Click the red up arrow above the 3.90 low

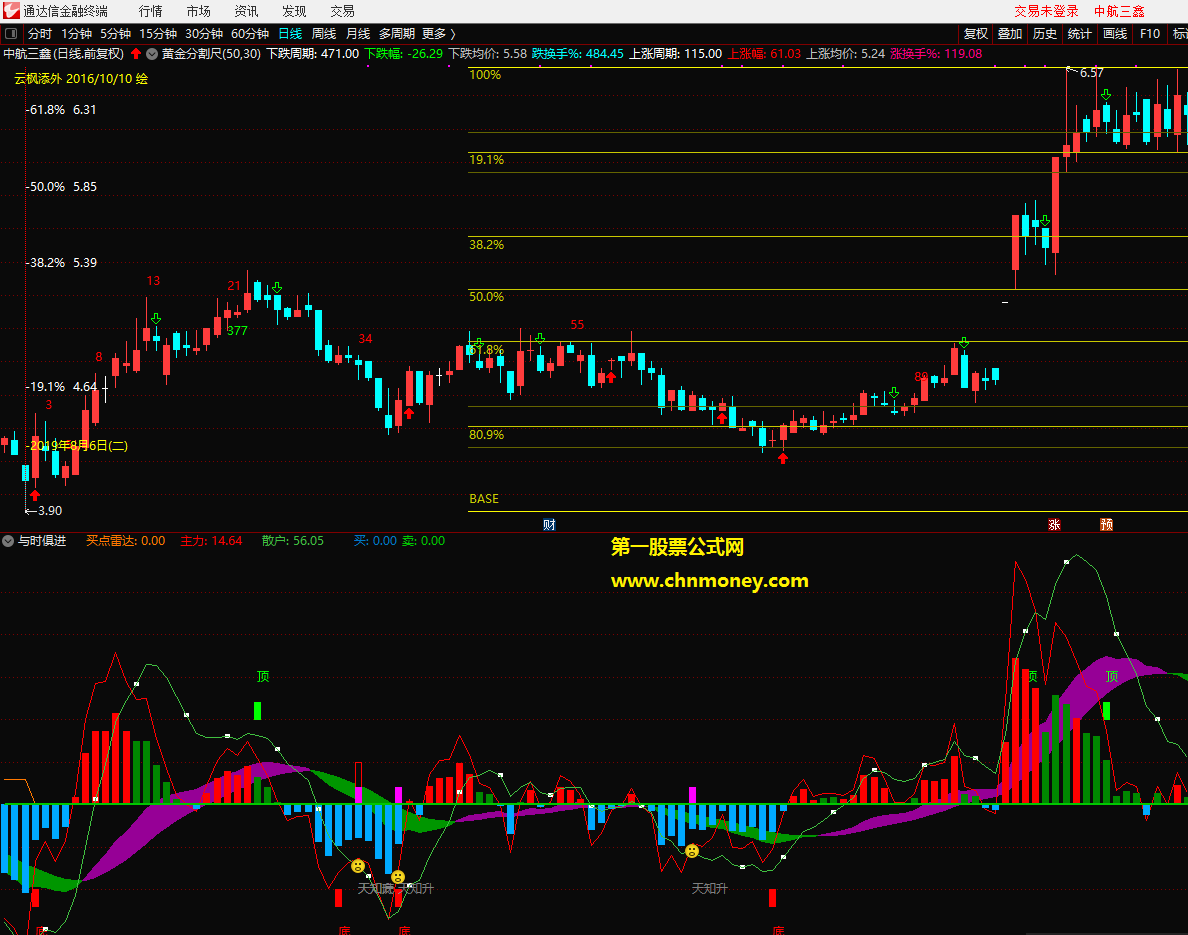[35, 495]
